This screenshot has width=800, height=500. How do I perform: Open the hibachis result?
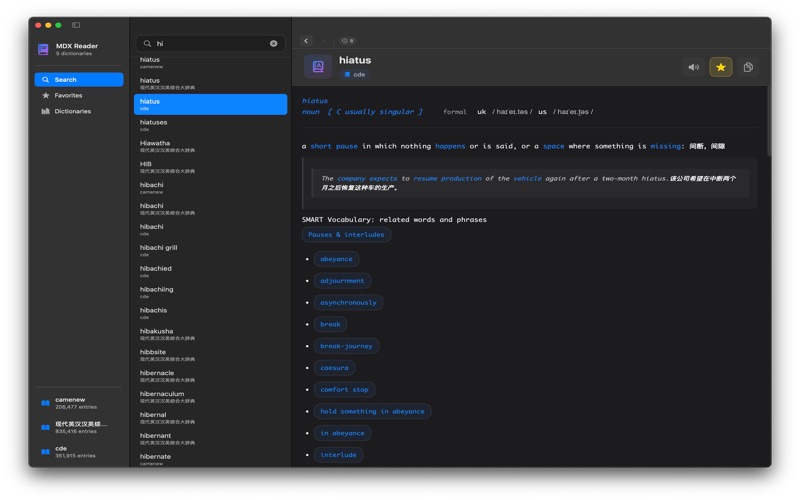coord(210,313)
